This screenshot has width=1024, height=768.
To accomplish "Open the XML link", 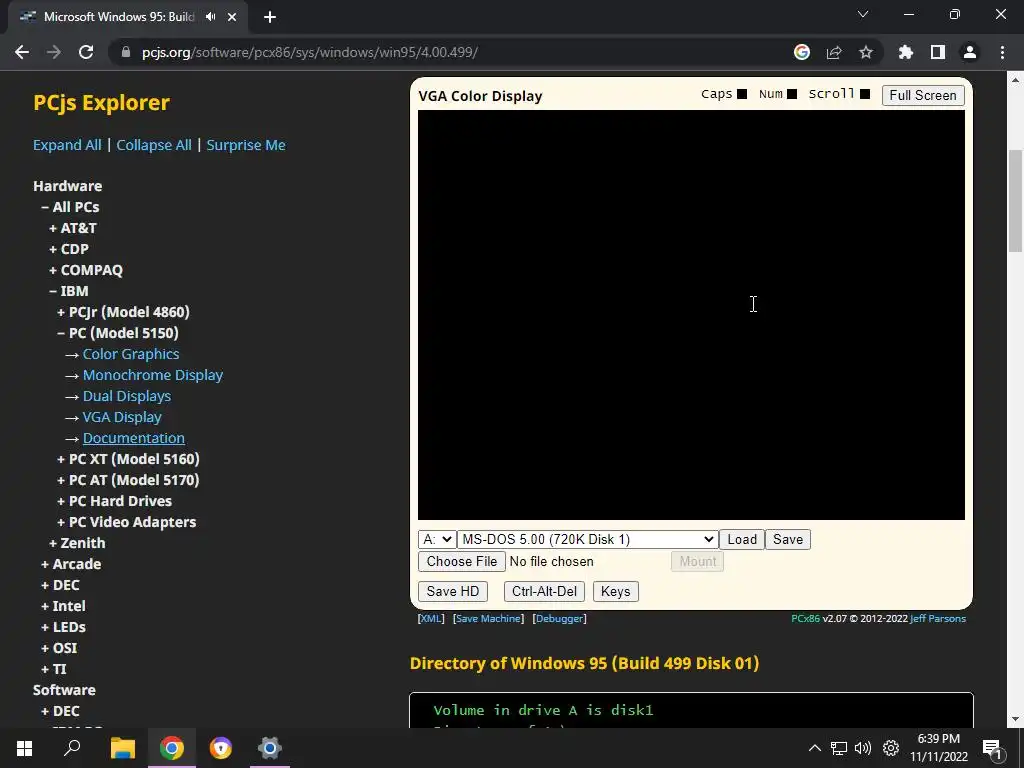I will click(x=431, y=618).
